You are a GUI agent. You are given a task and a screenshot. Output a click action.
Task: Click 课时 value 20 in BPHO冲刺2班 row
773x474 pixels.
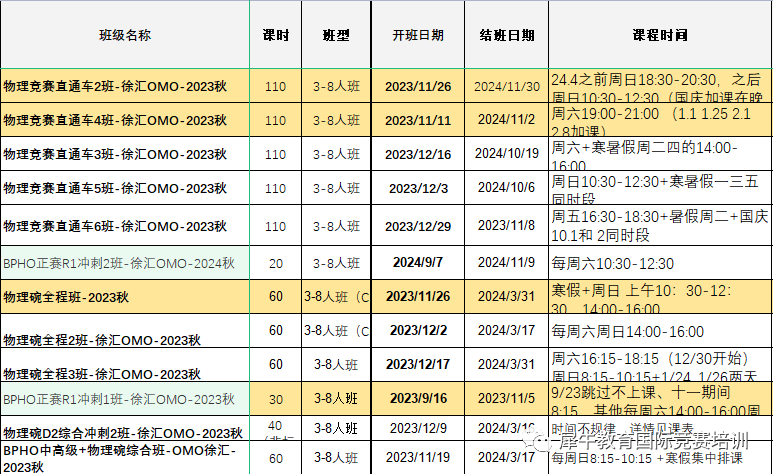coord(276,263)
